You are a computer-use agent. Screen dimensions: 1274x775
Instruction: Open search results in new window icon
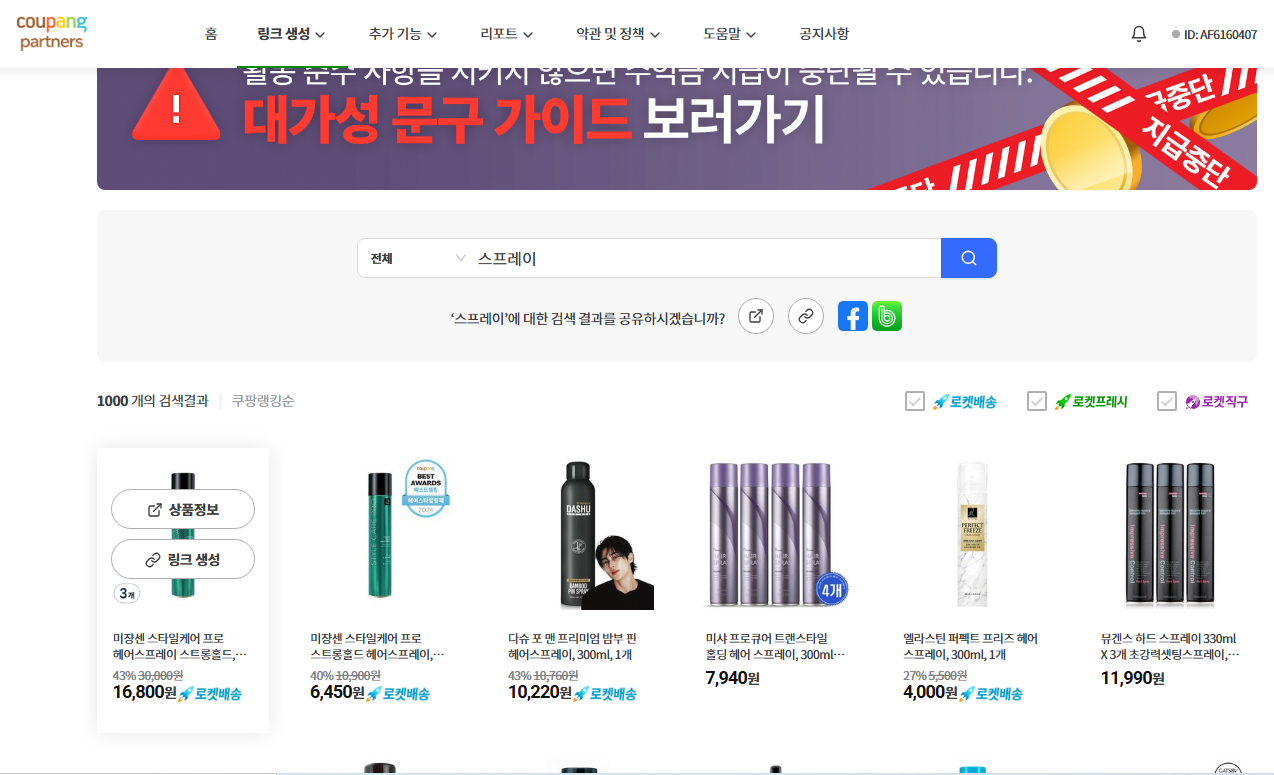(756, 317)
